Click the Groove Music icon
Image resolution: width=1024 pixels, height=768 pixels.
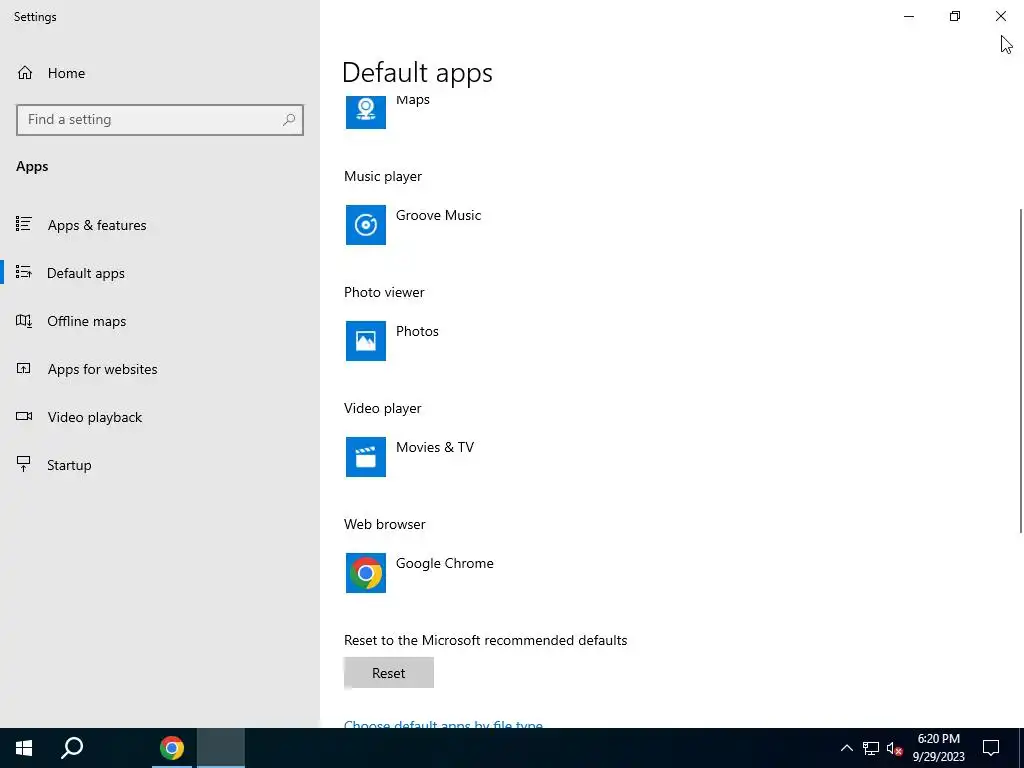pos(366,225)
